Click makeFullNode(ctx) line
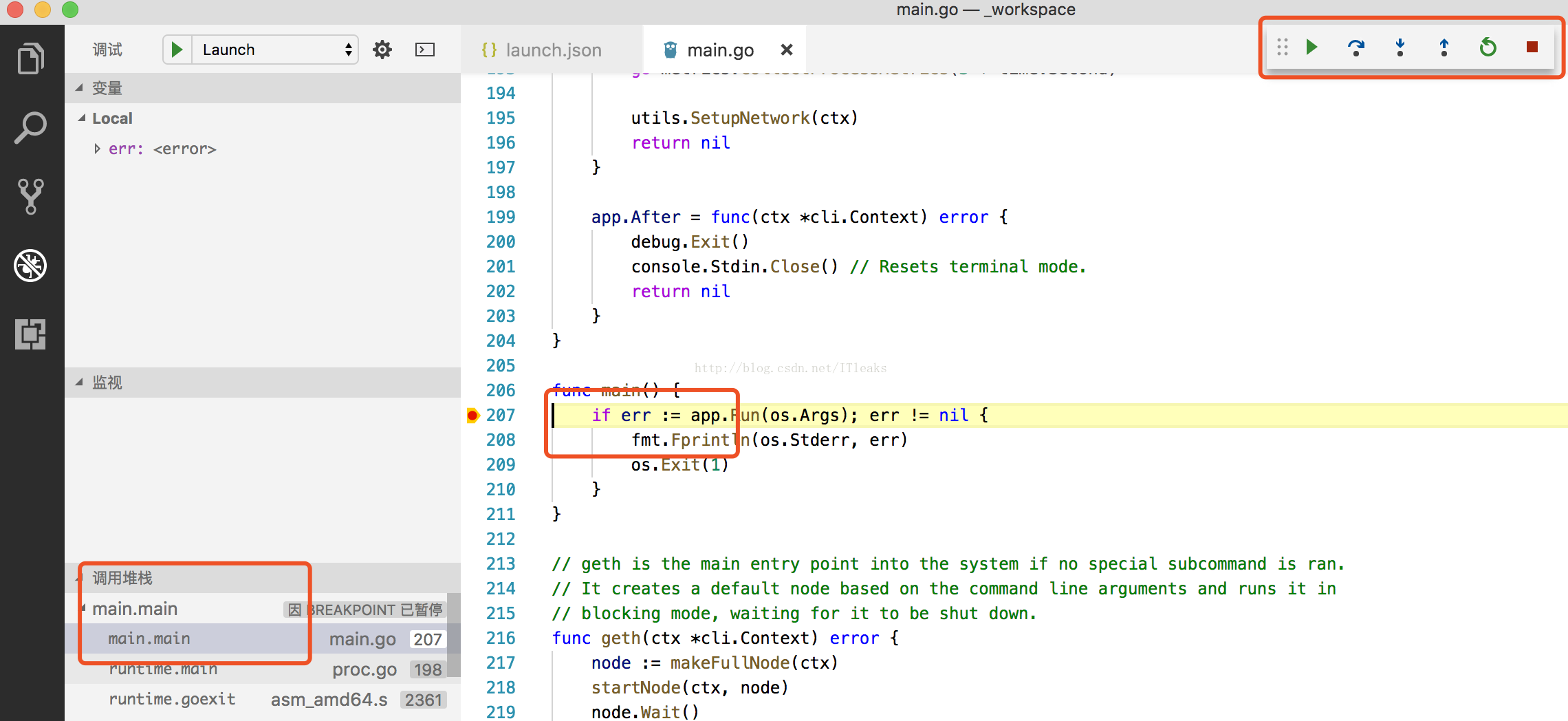1568x721 pixels. (x=715, y=663)
